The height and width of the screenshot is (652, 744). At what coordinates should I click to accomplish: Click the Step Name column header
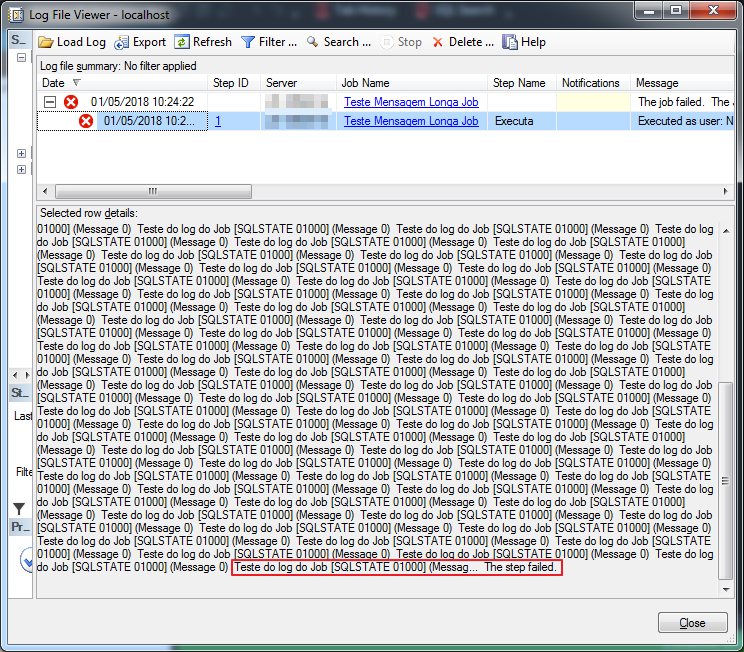click(x=522, y=83)
